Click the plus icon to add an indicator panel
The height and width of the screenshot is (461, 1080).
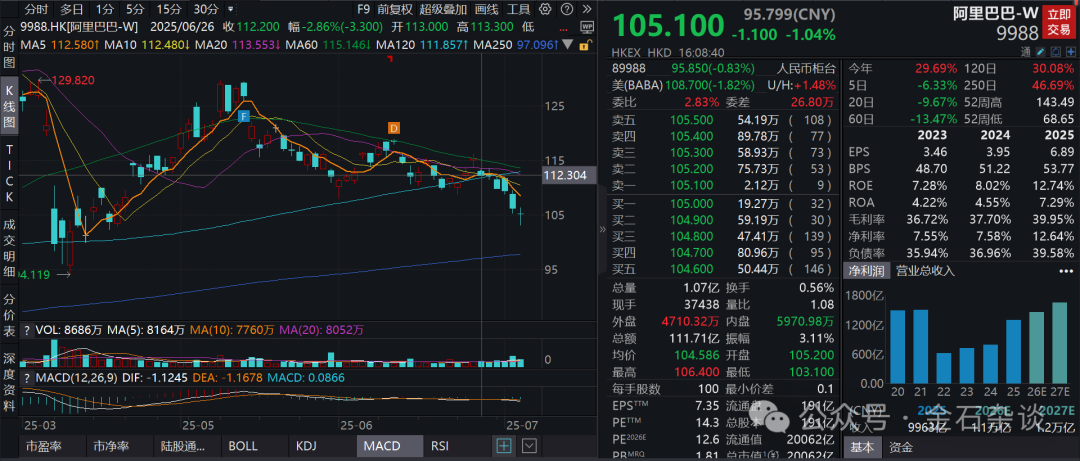(504, 445)
